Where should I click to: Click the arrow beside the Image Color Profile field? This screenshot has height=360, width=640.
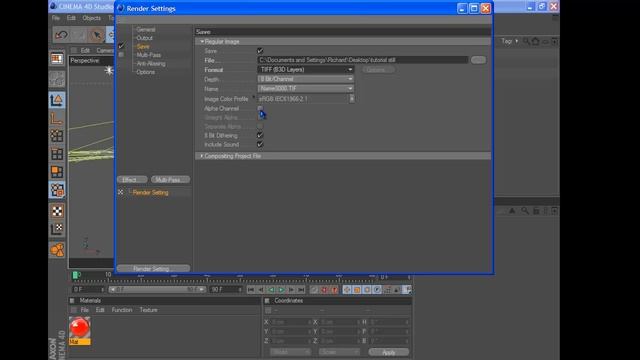[352, 99]
